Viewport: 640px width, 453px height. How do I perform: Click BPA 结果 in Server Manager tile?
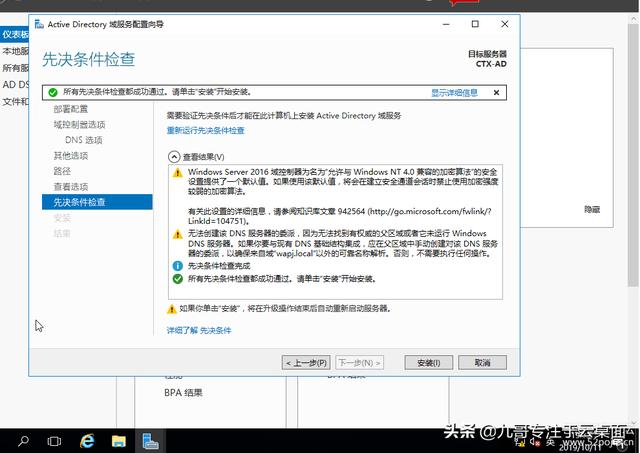click(183, 393)
